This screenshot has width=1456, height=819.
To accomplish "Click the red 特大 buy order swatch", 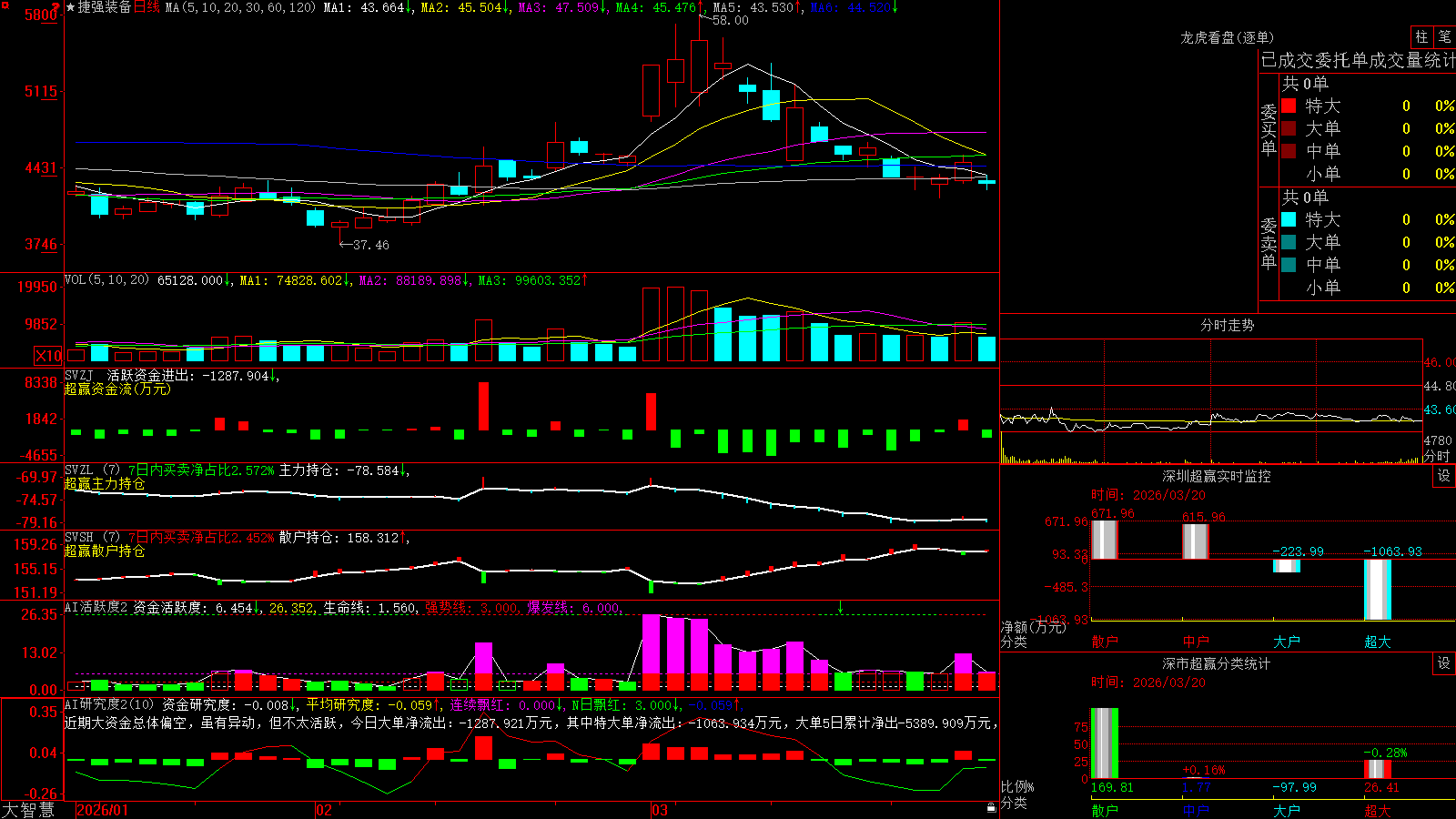I will [x=1289, y=106].
